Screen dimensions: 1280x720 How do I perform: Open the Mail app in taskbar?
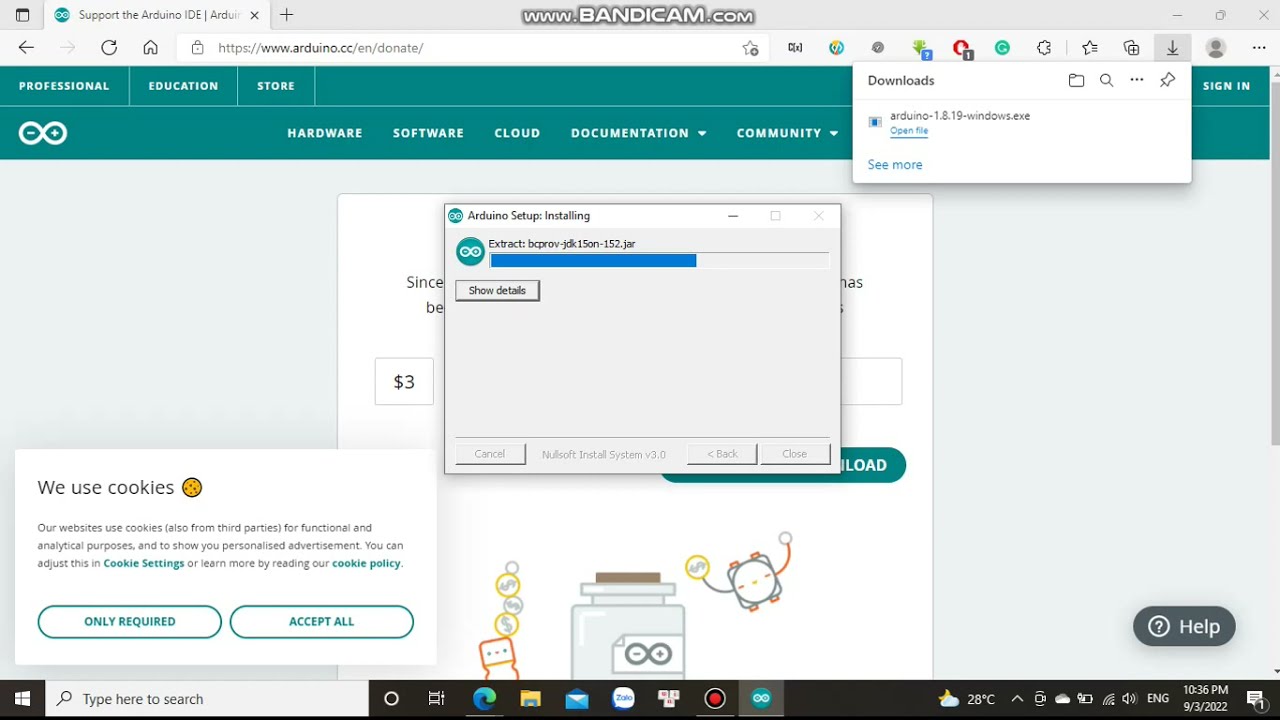pyautogui.click(x=577, y=699)
